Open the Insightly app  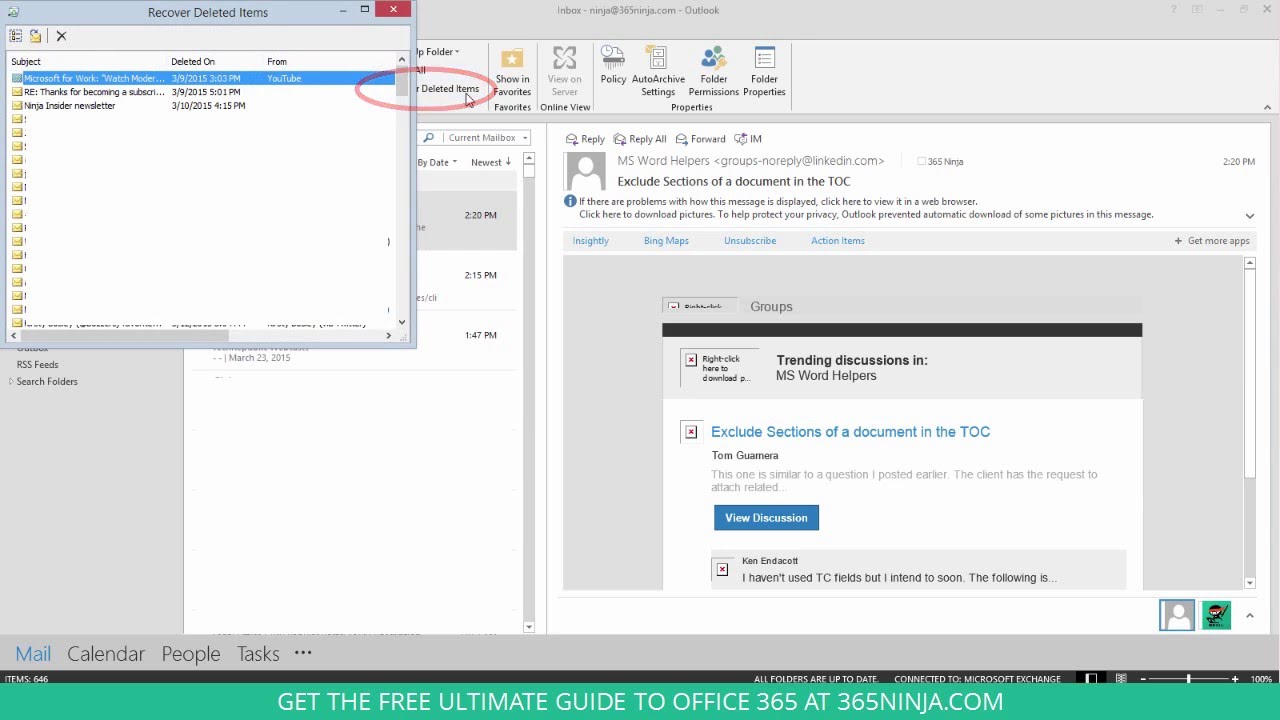(x=590, y=241)
